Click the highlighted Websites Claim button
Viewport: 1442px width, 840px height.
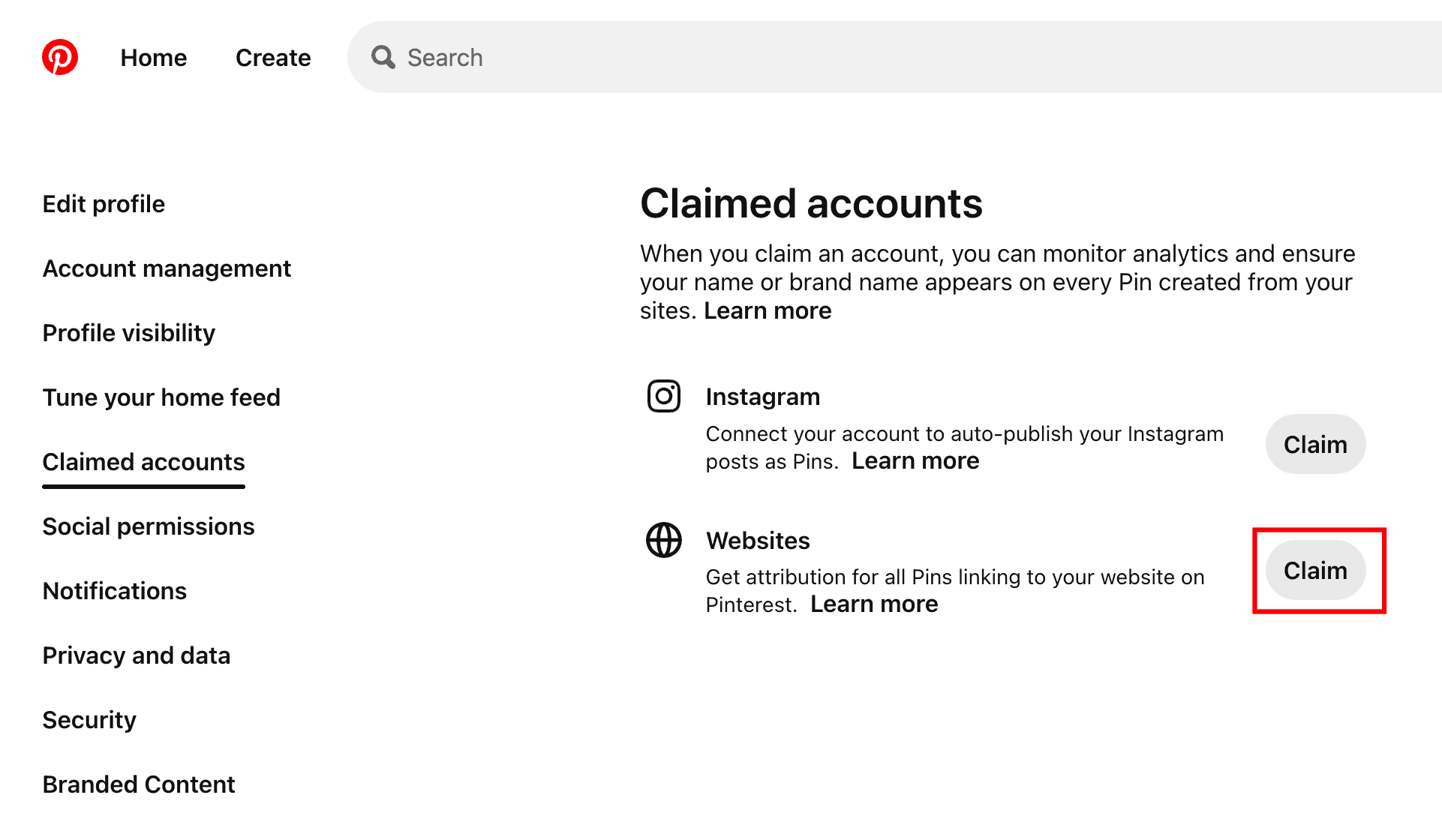tap(1315, 569)
